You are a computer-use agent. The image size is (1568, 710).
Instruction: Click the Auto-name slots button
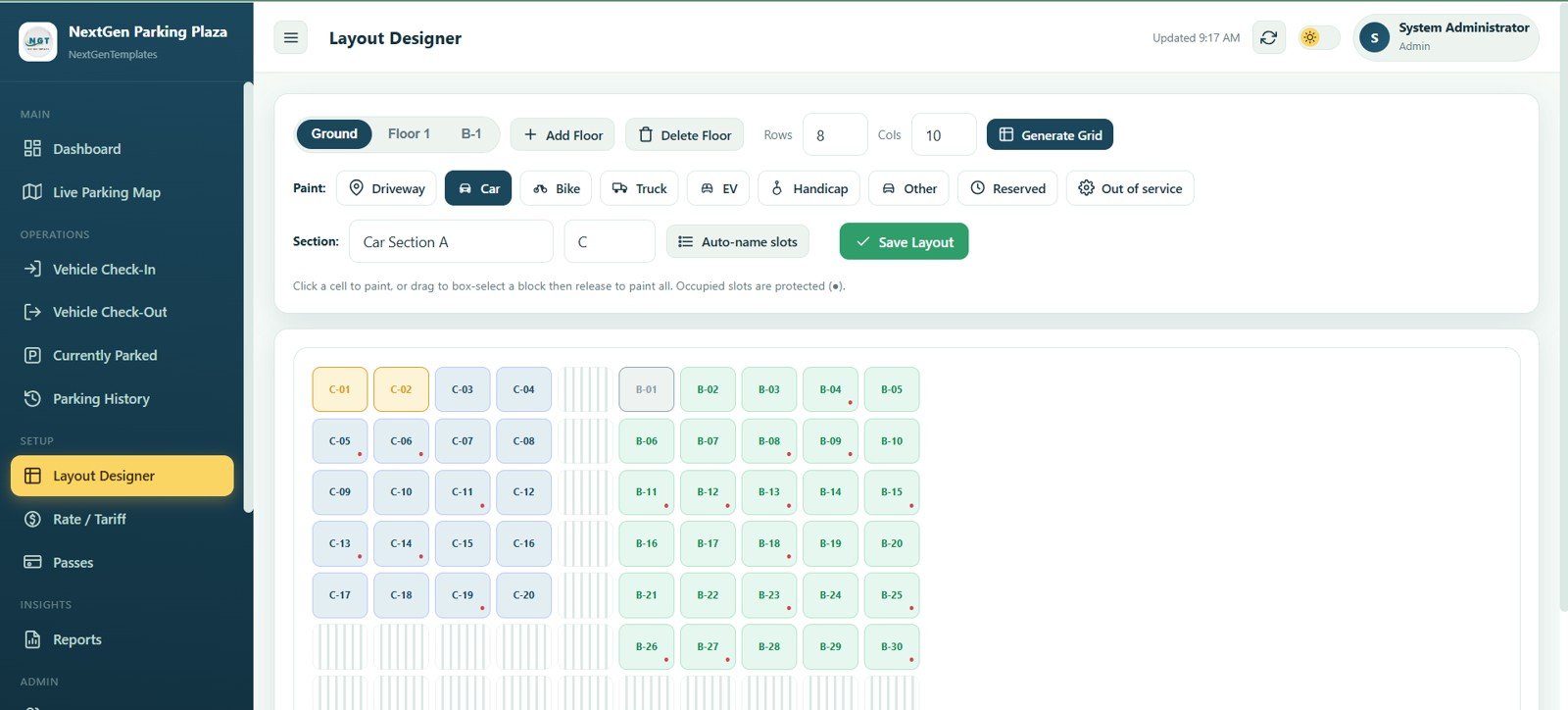click(x=738, y=241)
